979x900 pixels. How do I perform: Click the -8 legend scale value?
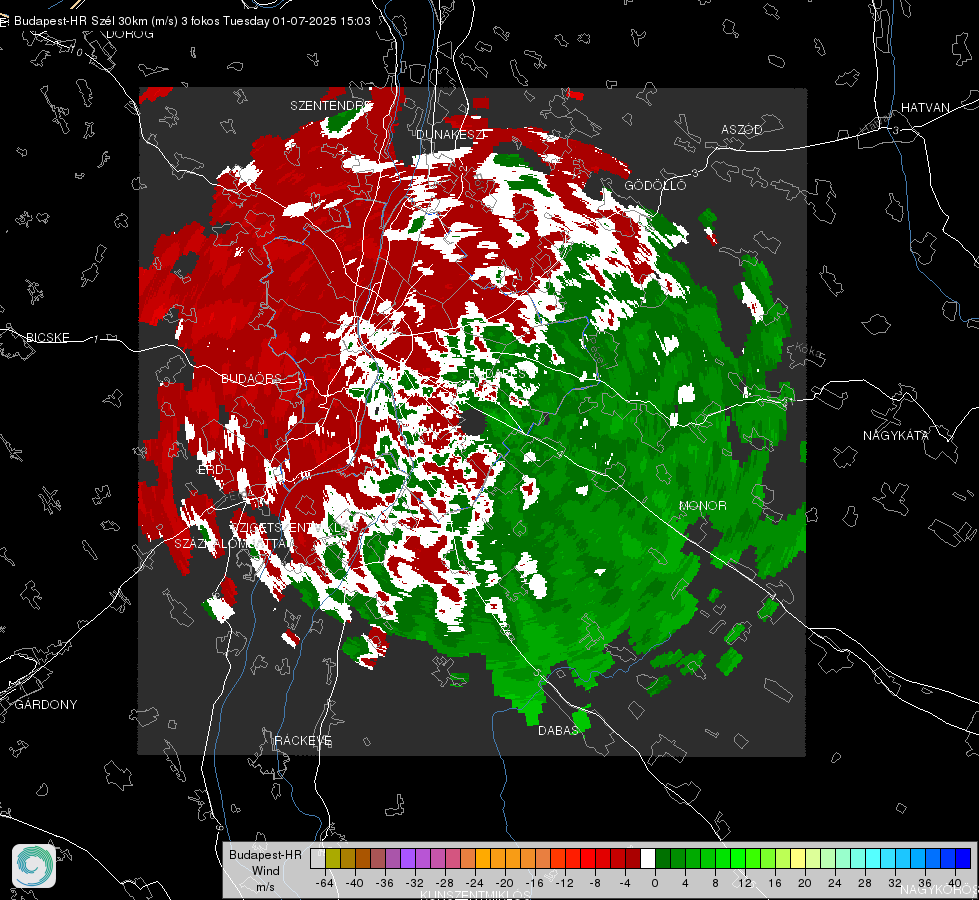pos(595,883)
